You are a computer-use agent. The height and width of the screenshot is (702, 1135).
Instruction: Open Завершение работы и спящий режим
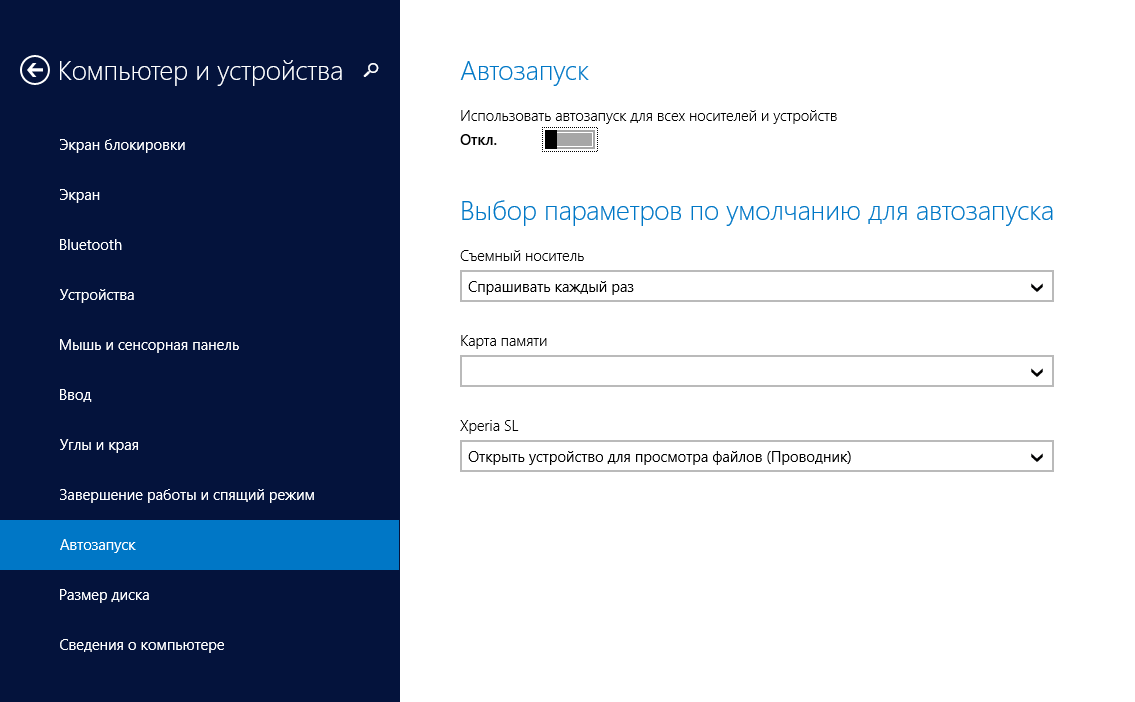pos(187,495)
